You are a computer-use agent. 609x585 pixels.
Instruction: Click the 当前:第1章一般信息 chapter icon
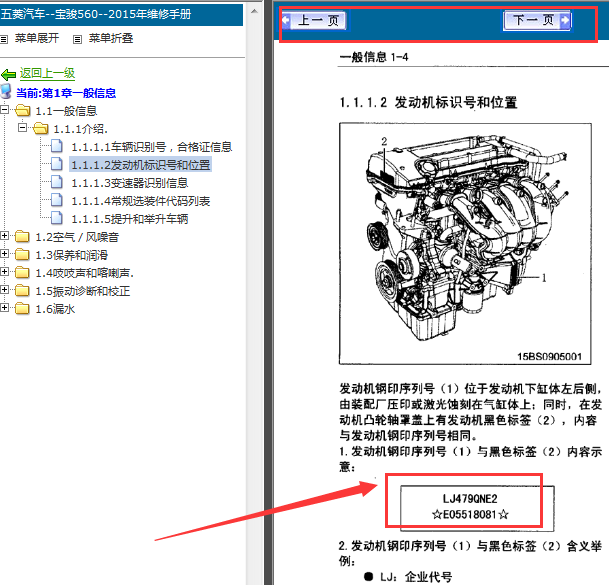pyautogui.click(x=6, y=91)
